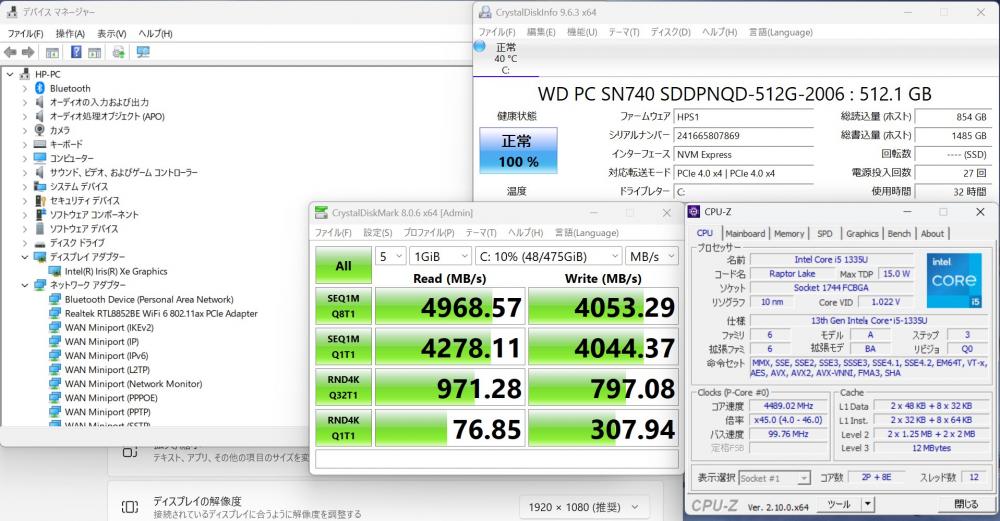Screen dimensions: 1000x521
Task: Open CrystalDiskInfo ディスク(D) menu
Action: pos(670,32)
